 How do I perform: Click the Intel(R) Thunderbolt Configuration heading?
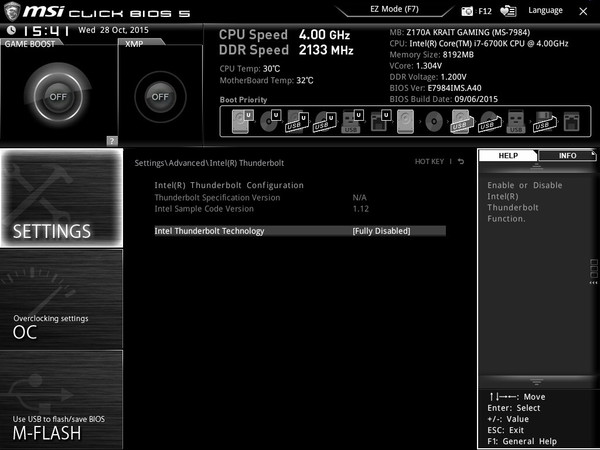coord(229,185)
